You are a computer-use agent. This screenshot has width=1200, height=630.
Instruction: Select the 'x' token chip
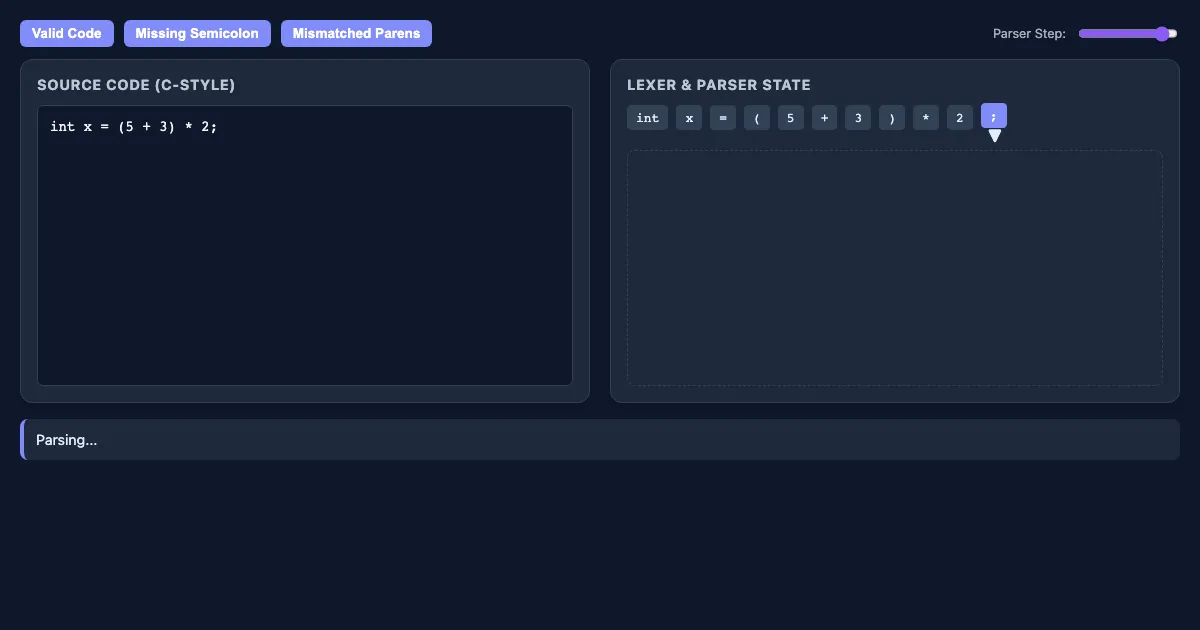(689, 118)
